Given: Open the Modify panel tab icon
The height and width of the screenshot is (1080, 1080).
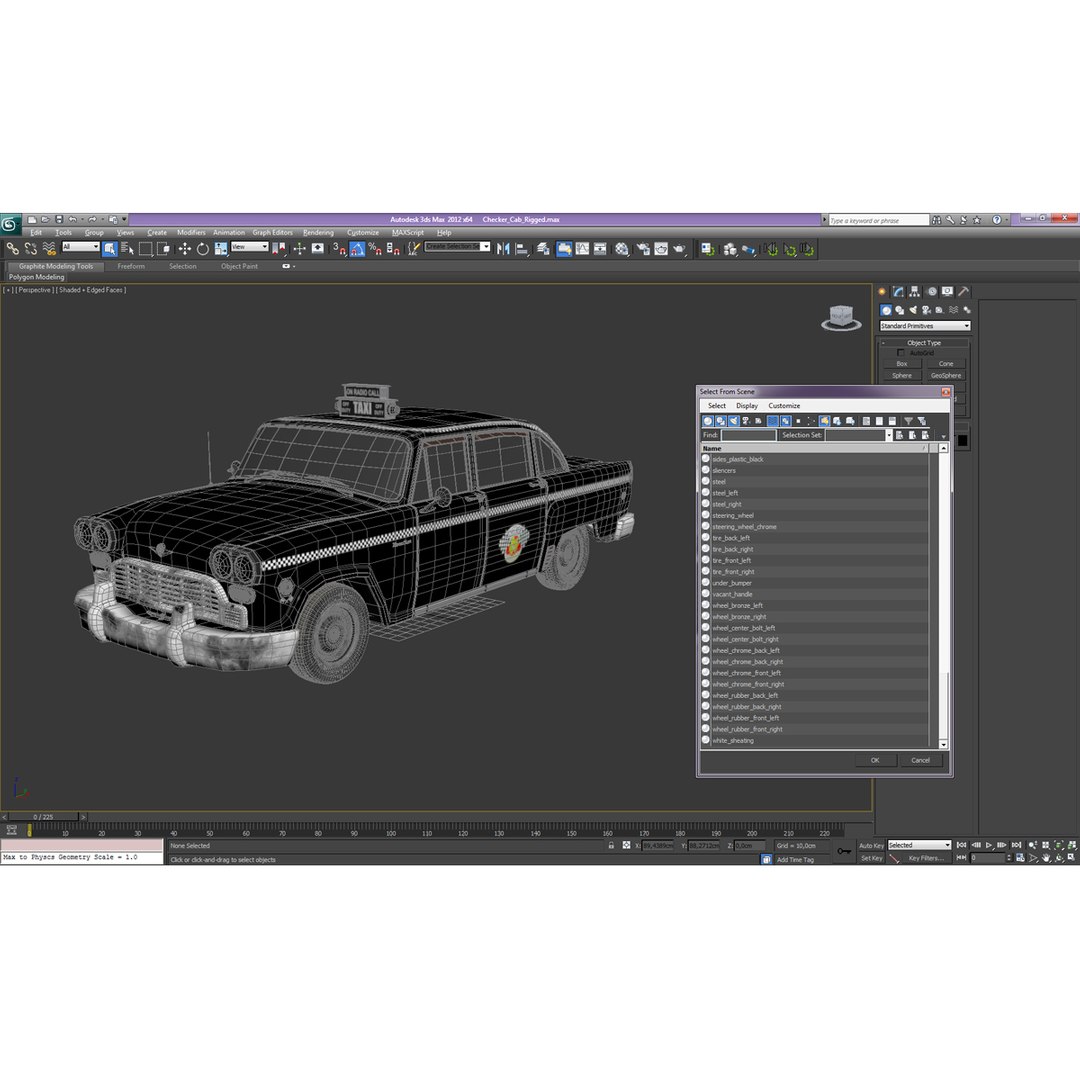Looking at the screenshot, I should click(898, 292).
